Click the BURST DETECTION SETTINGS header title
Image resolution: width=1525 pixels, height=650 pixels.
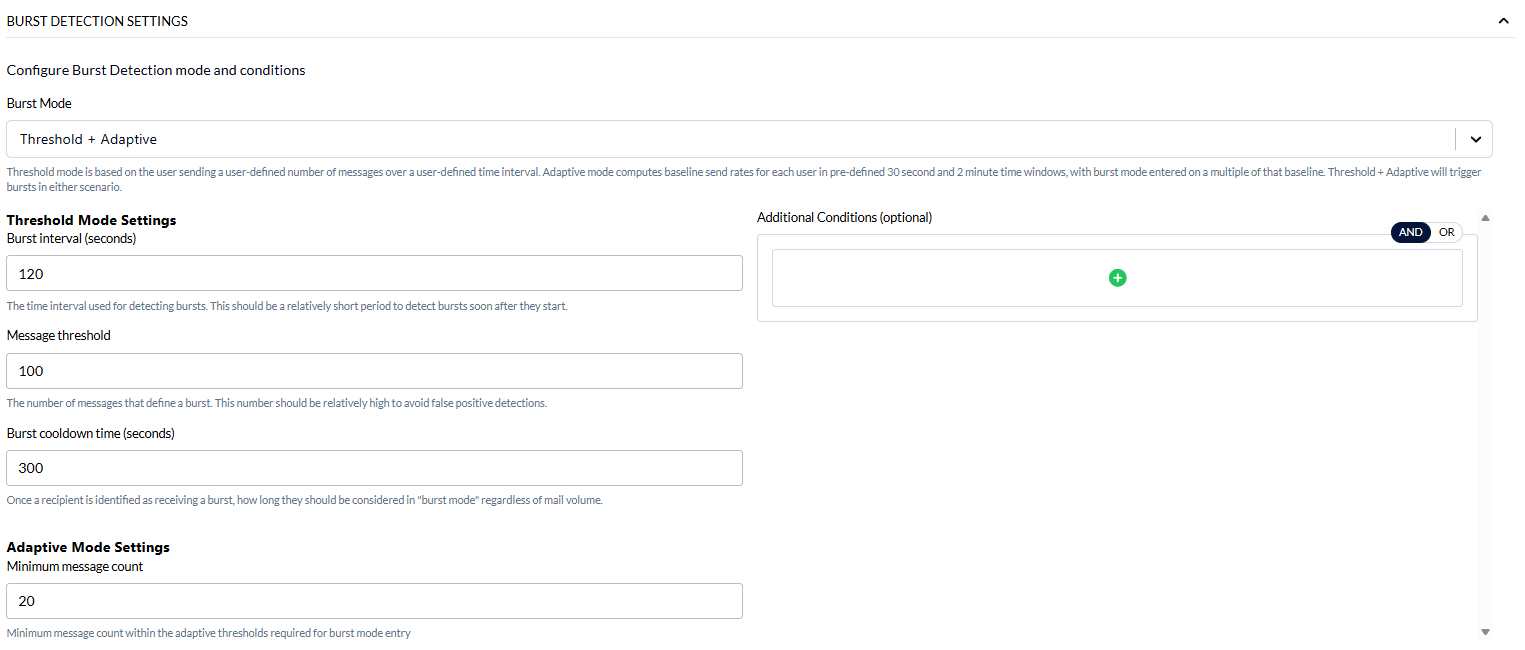coord(97,21)
